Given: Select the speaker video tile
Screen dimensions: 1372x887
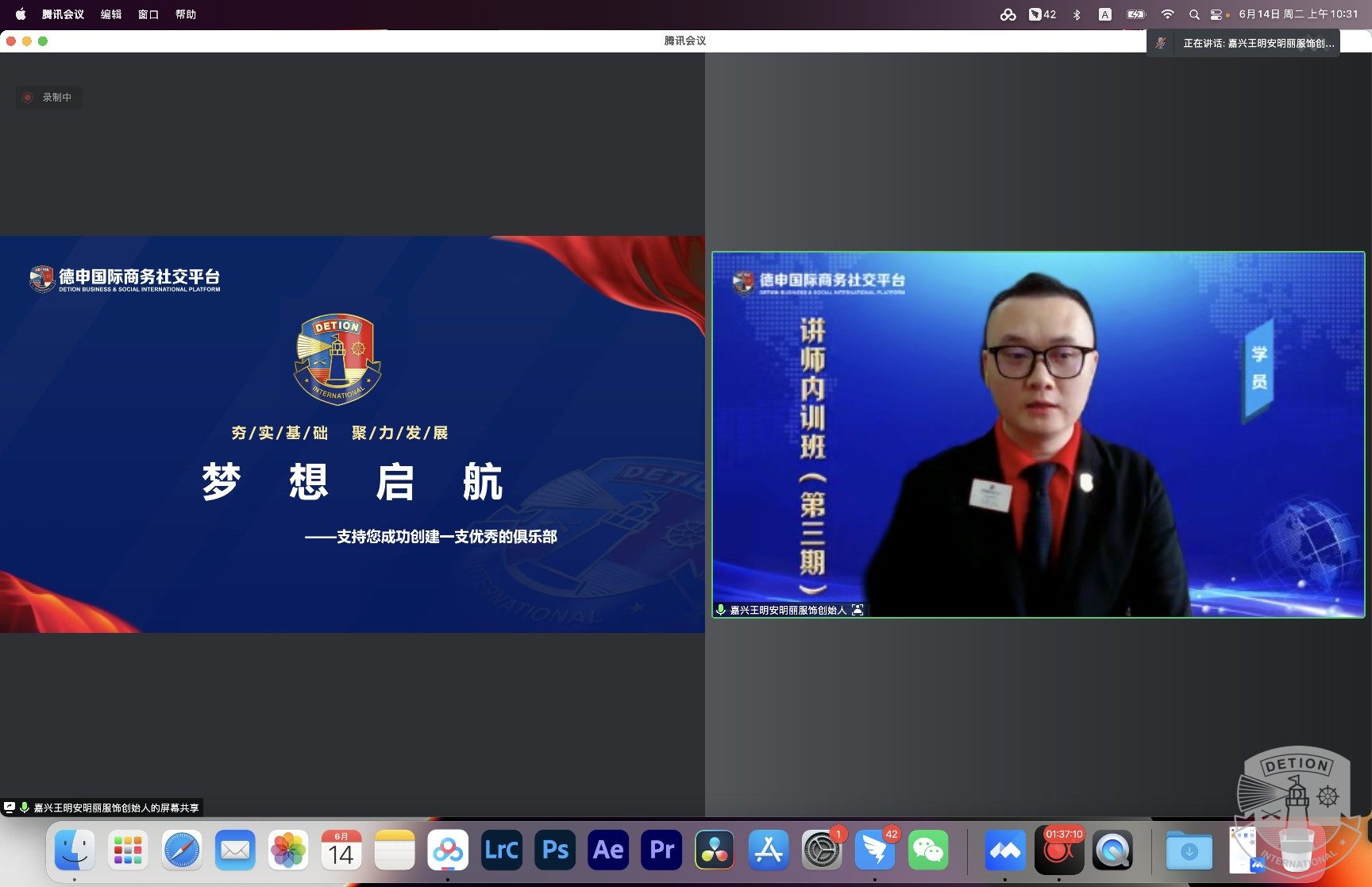Looking at the screenshot, I should [x=1039, y=434].
